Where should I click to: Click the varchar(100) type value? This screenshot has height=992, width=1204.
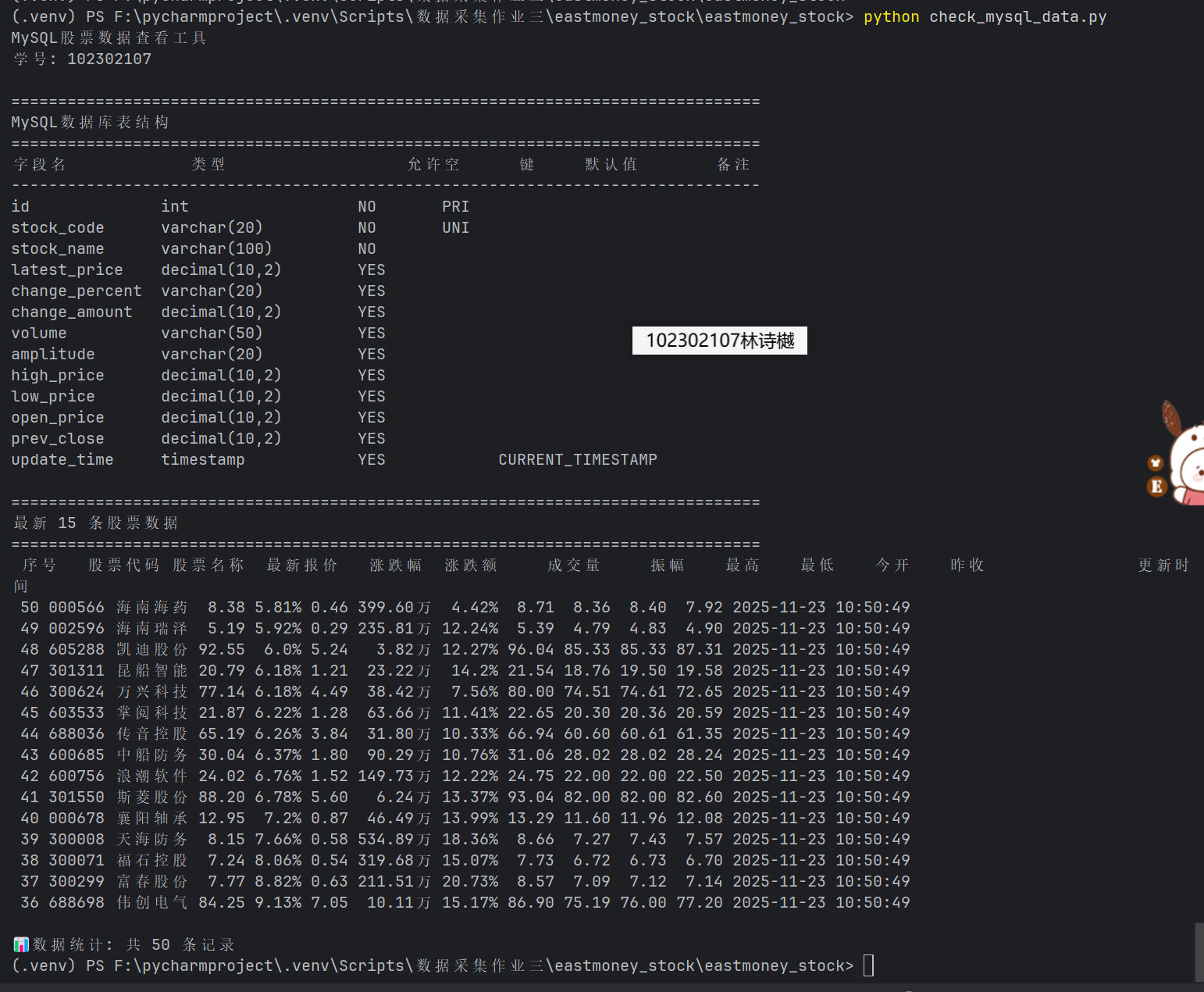coord(217,248)
